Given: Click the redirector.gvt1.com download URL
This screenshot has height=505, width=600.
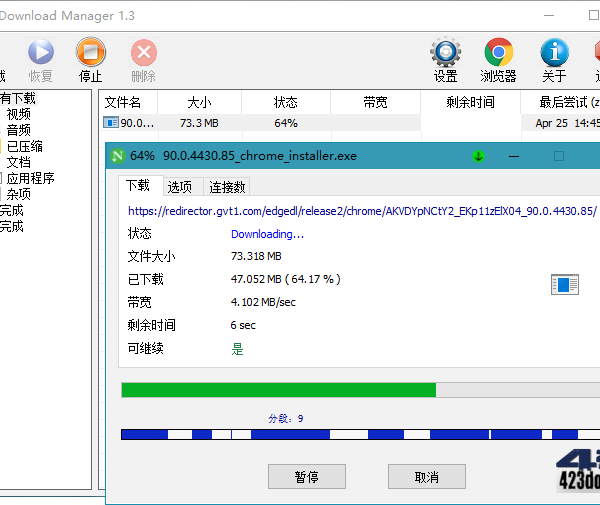Looking at the screenshot, I should tap(362, 211).
